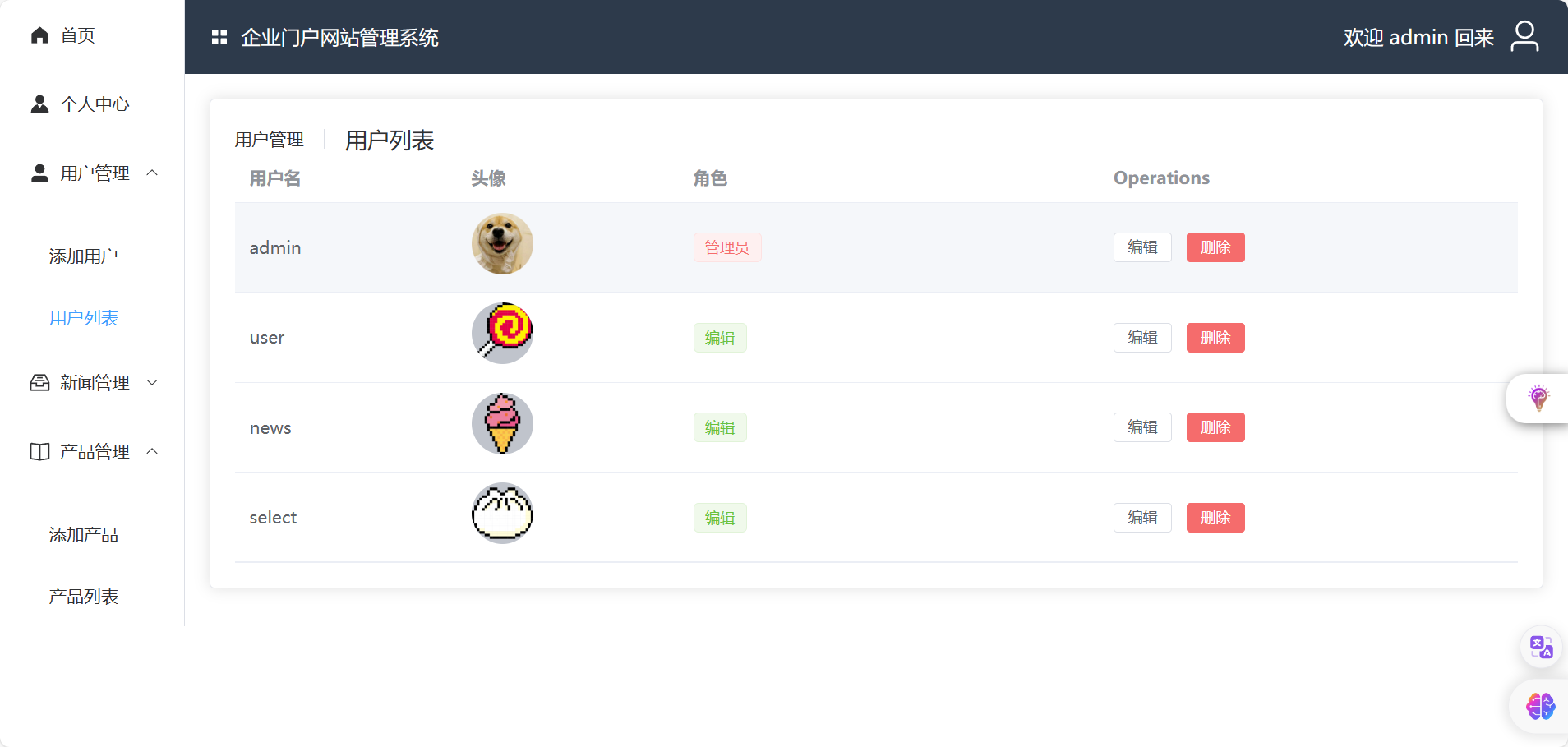The height and width of the screenshot is (747, 1568).
Task: Click the translate floating icon
Action: click(x=1541, y=648)
